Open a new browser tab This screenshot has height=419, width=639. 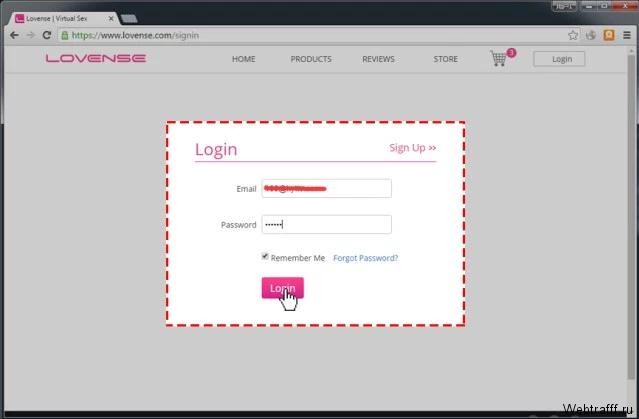pyautogui.click(x=129, y=19)
